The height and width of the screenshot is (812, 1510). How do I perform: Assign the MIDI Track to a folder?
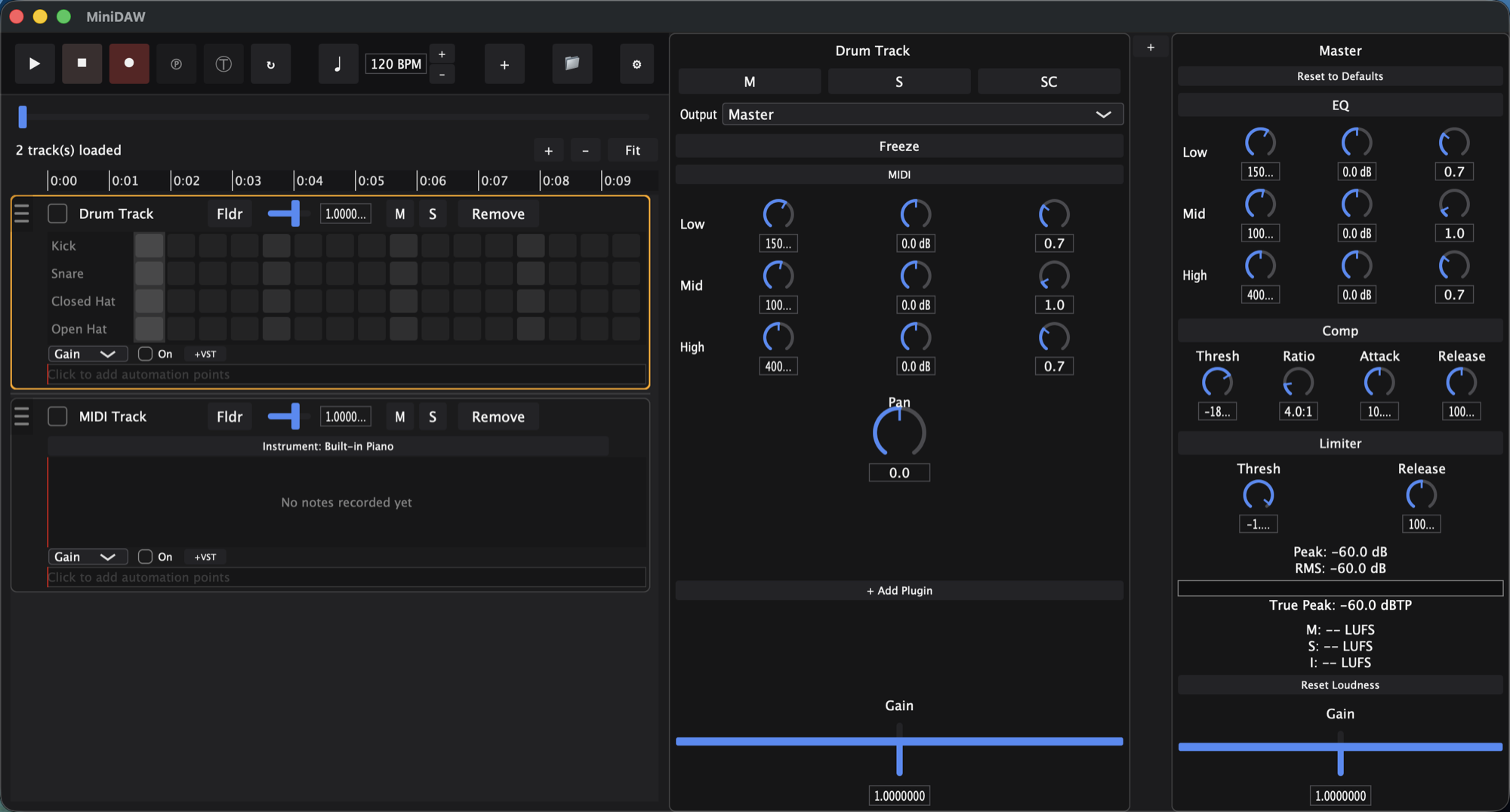(230, 417)
